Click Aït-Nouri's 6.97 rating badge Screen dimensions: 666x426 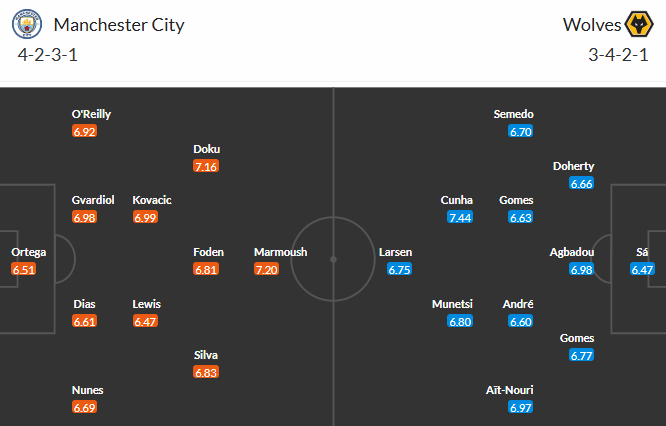(x=520, y=408)
